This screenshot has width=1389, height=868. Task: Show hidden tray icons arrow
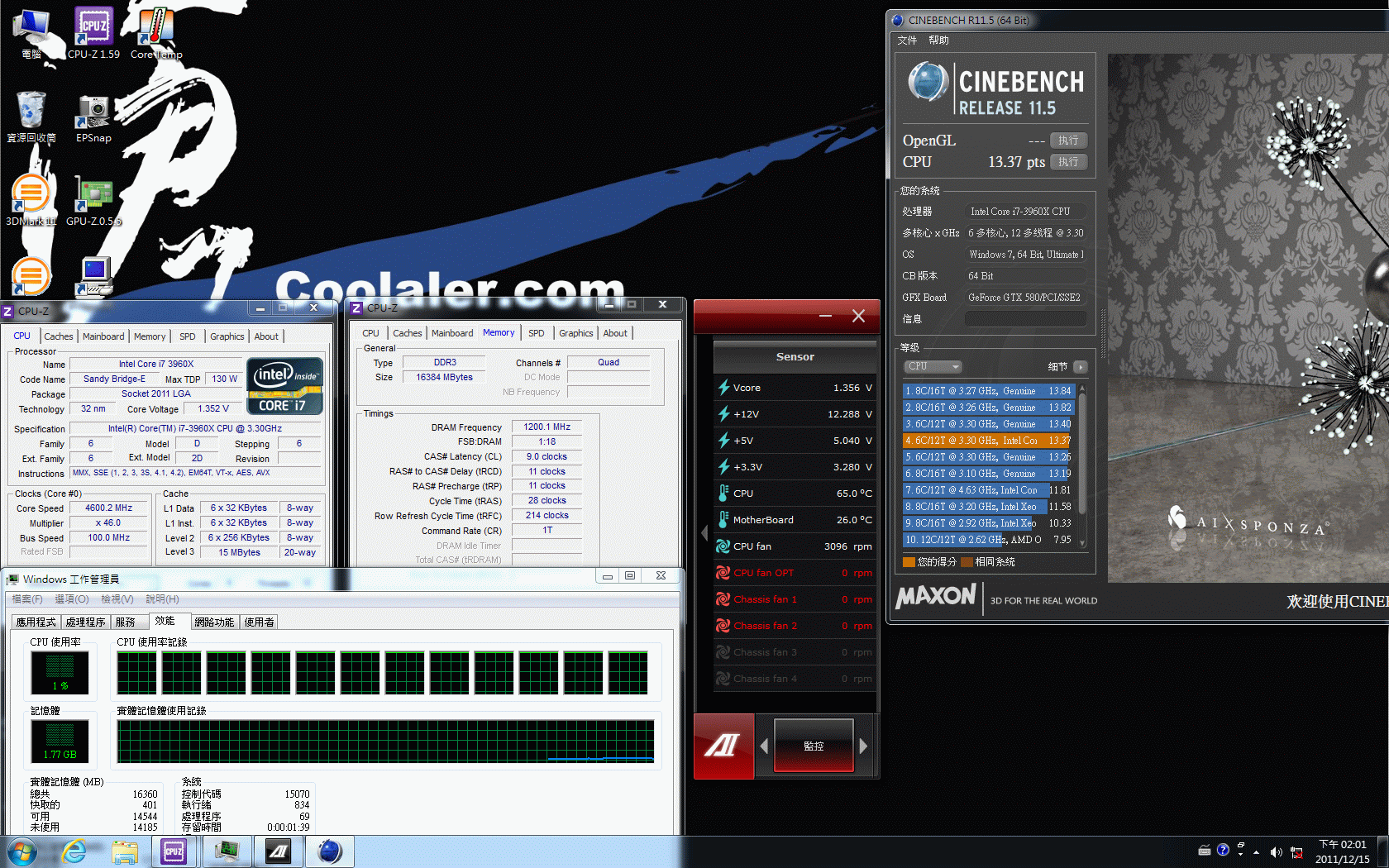point(1257,851)
